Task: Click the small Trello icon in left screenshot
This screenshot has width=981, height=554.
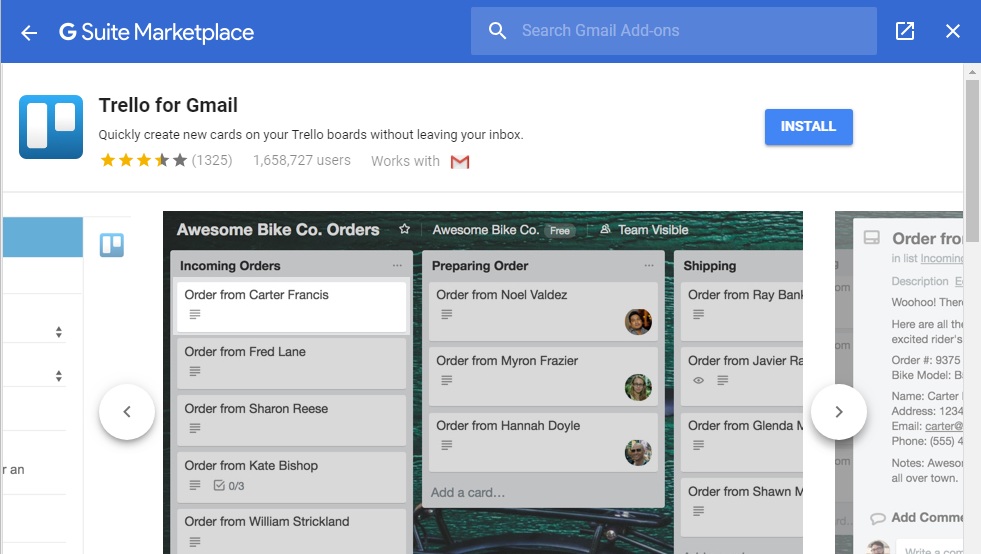Action: (x=111, y=245)
